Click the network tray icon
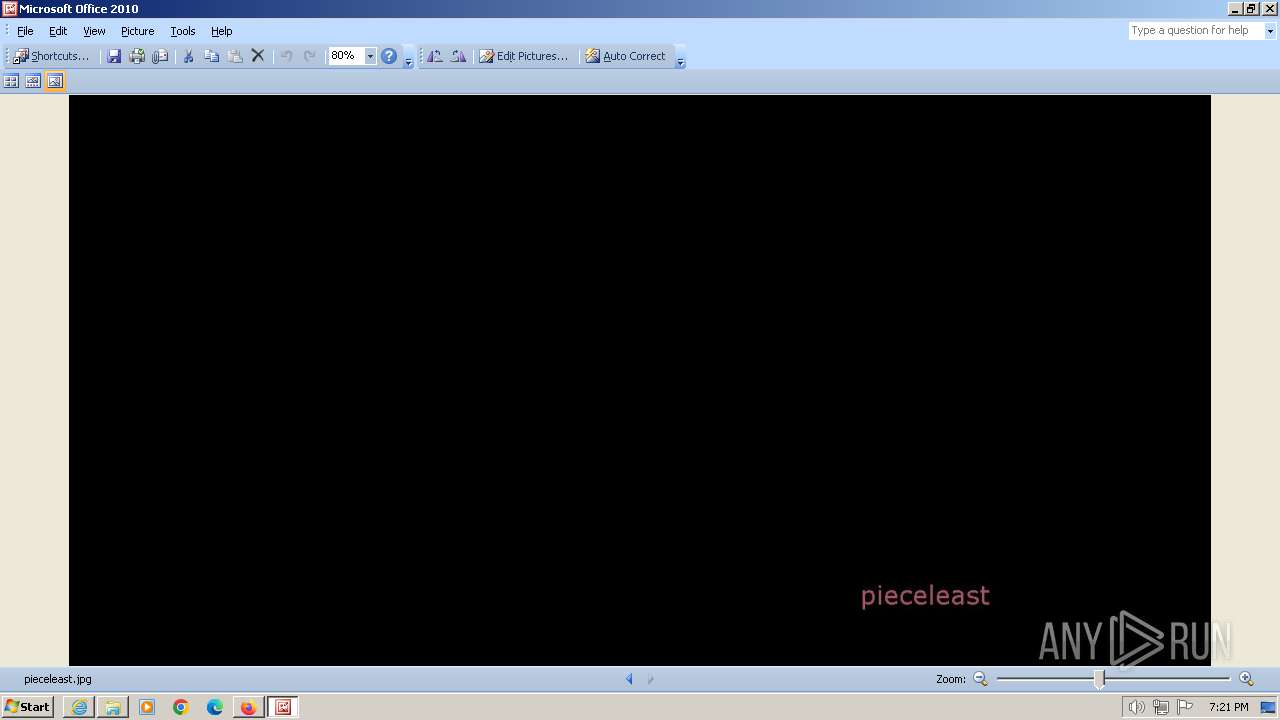Image resolution: width=1280 pixels, height=720 pixels. (1161, 707)
